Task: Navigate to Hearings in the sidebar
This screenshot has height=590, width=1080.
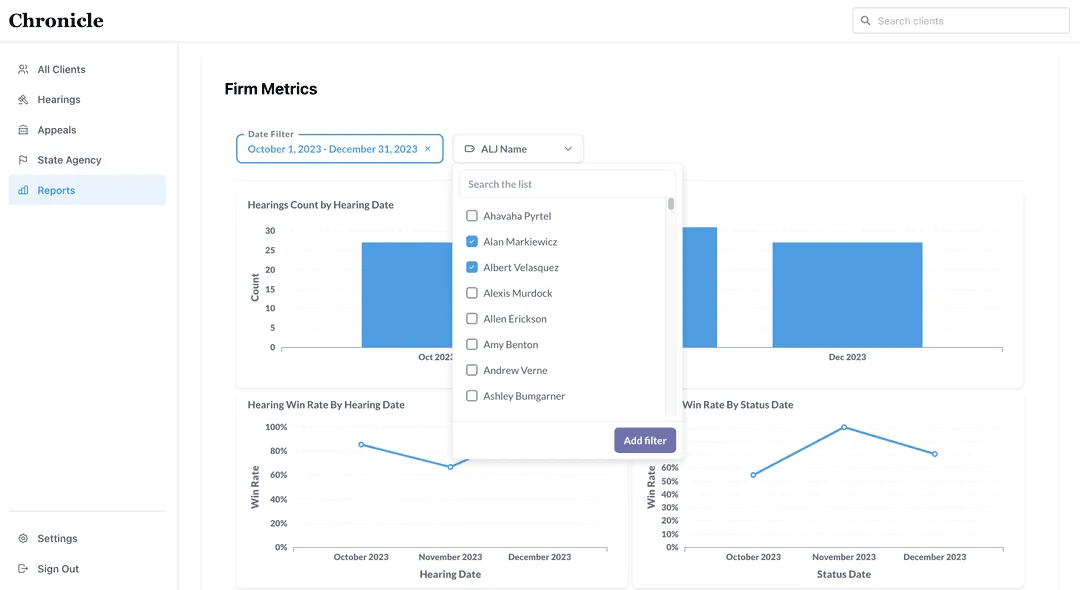Action: (x=60, y=99)
